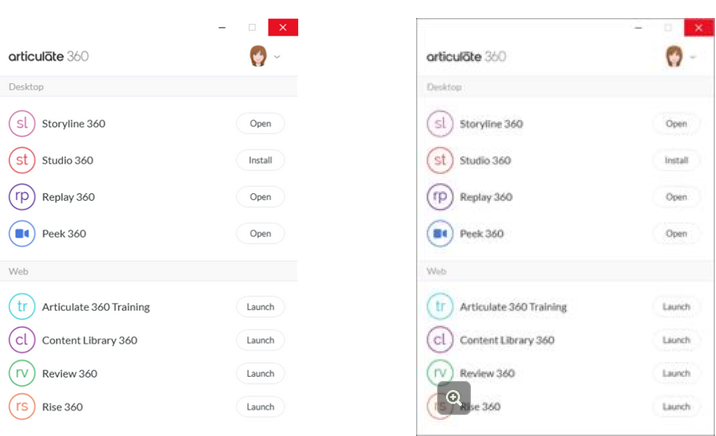
Task: Select the Review 360 label in left window
Action: pos(69,373)
